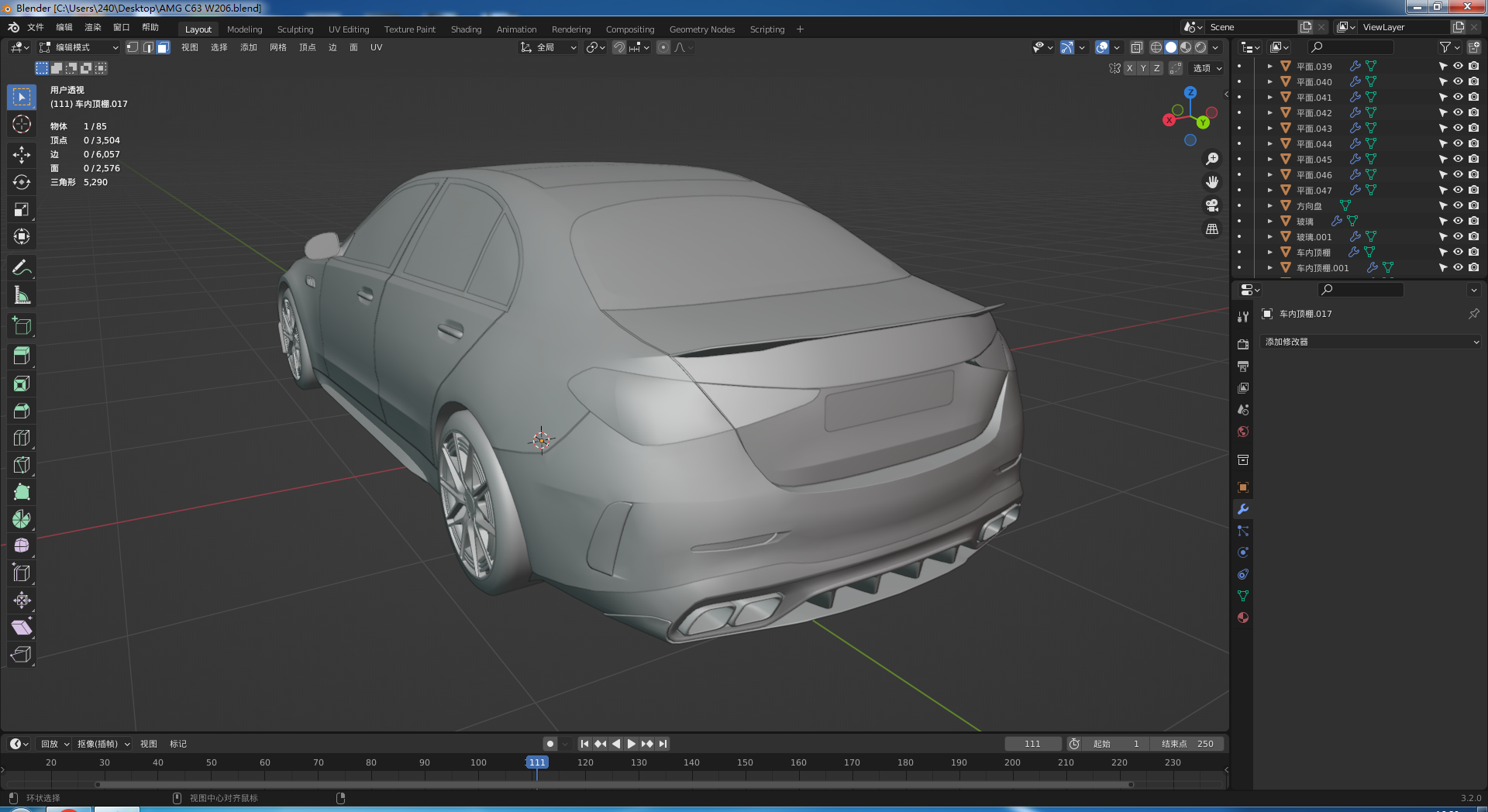Open viewport shading options dropdown arrow
Image resolution: width=1488 pixels, height=812 pixels.
[1215, 47]
